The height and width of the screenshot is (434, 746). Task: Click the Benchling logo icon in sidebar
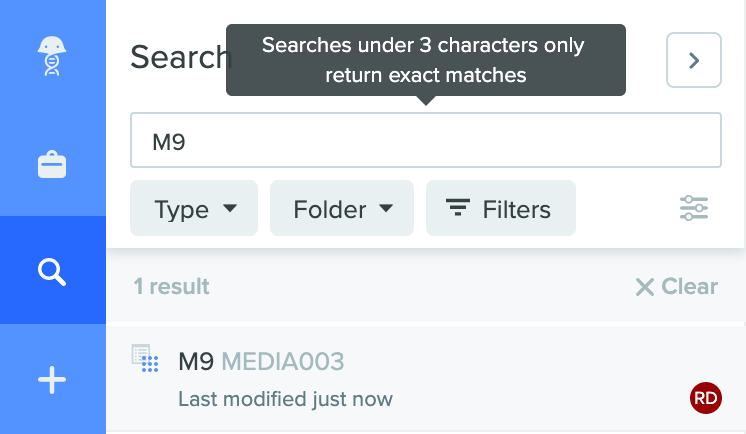(x=52, y=56)
